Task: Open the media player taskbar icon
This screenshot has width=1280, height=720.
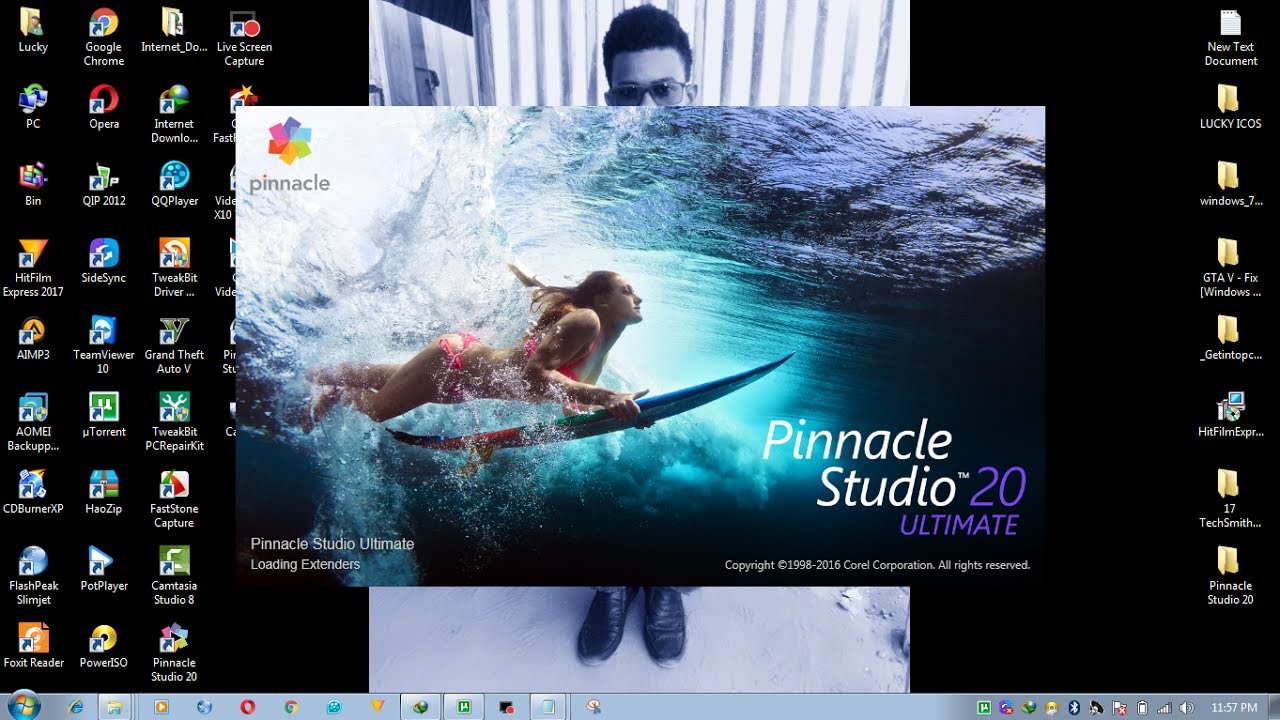Action: [161, 706]
